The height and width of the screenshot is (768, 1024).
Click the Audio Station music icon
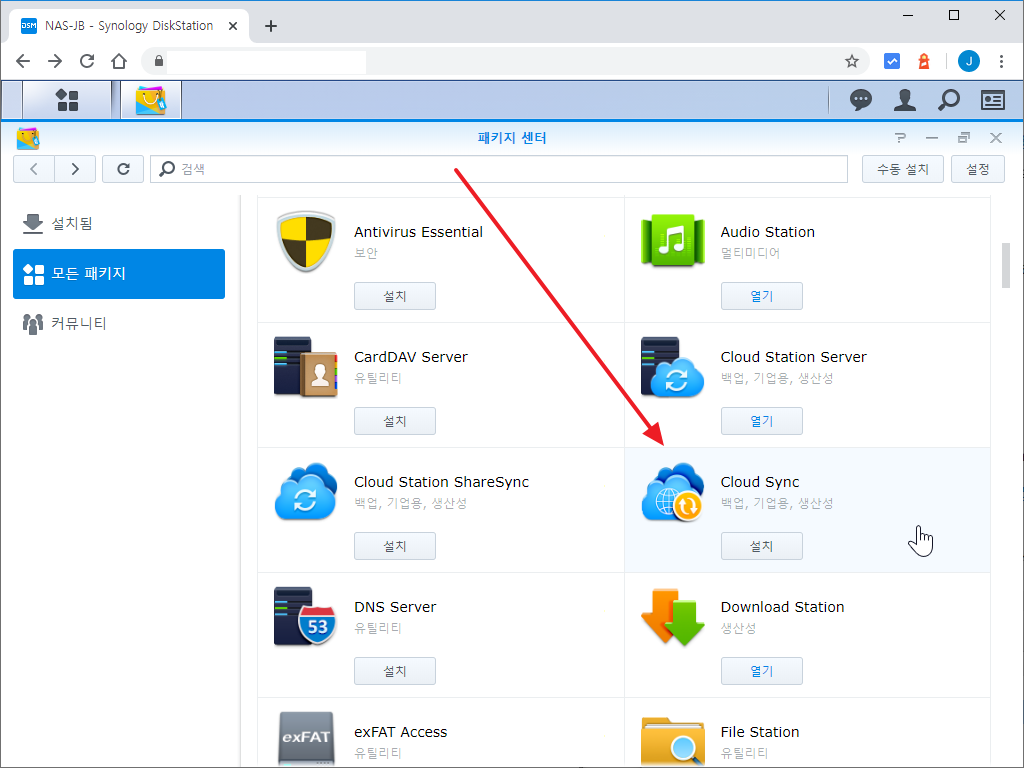[673, 240]
